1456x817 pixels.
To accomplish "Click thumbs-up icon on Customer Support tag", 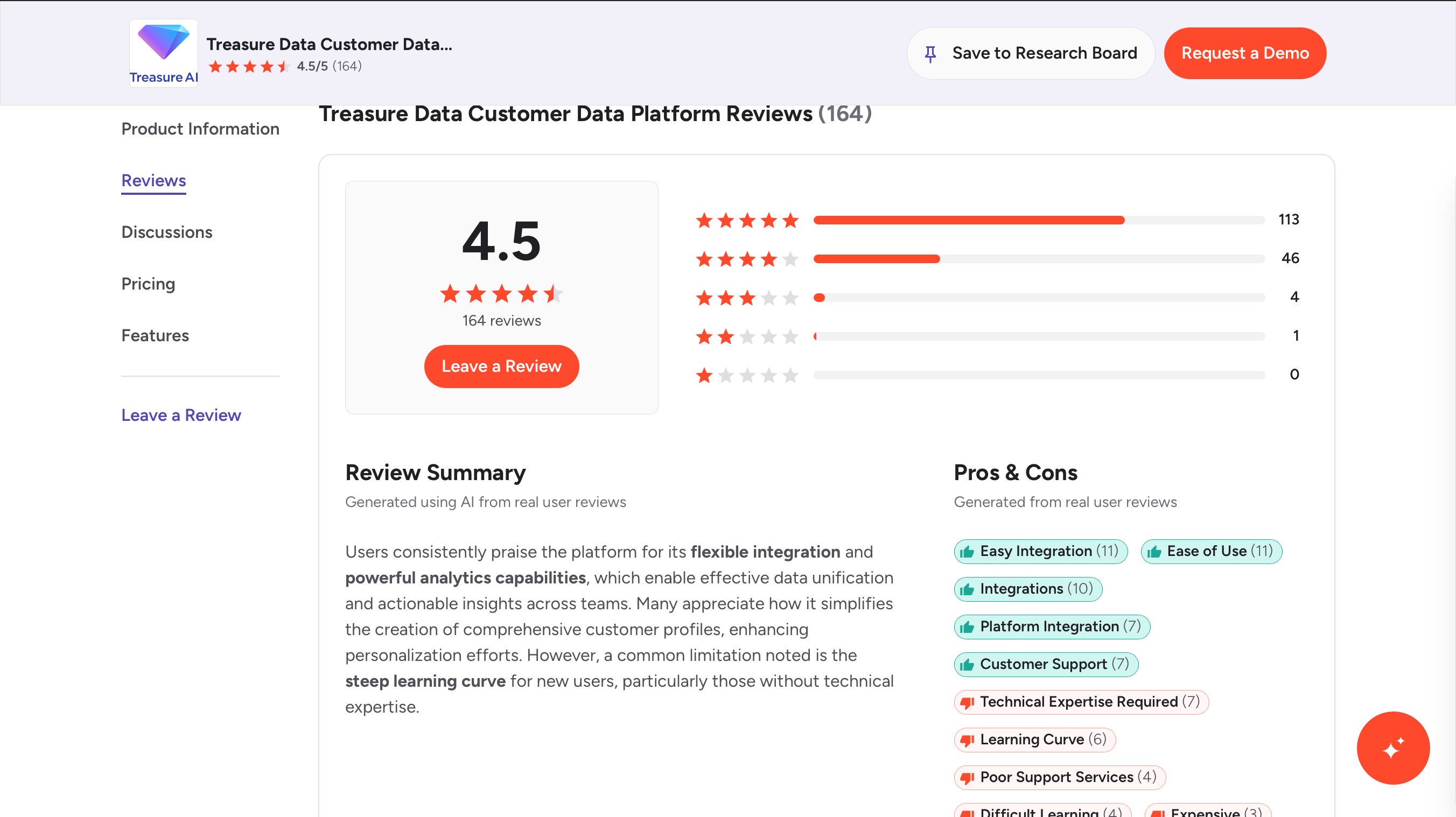I will 967,665.
